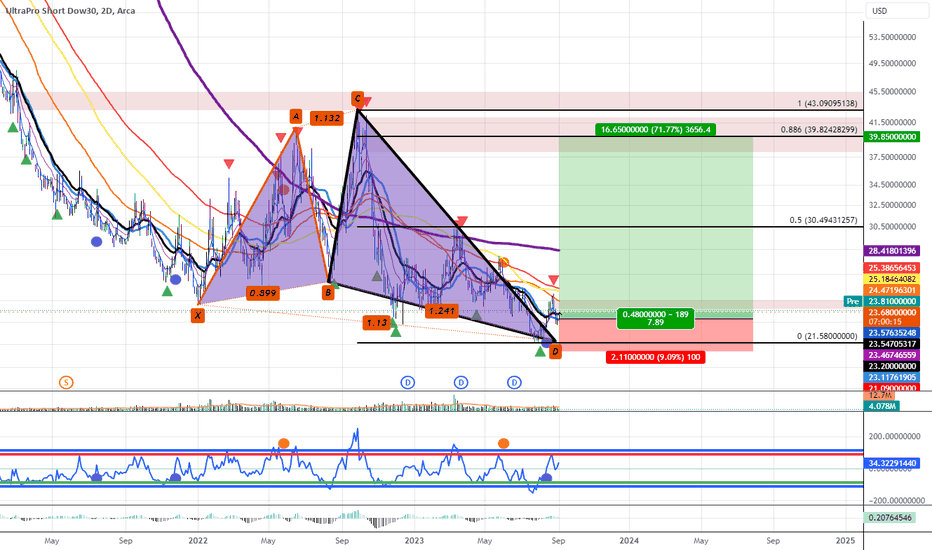Click the teal 23.81000000 pre-market price label

892,301
